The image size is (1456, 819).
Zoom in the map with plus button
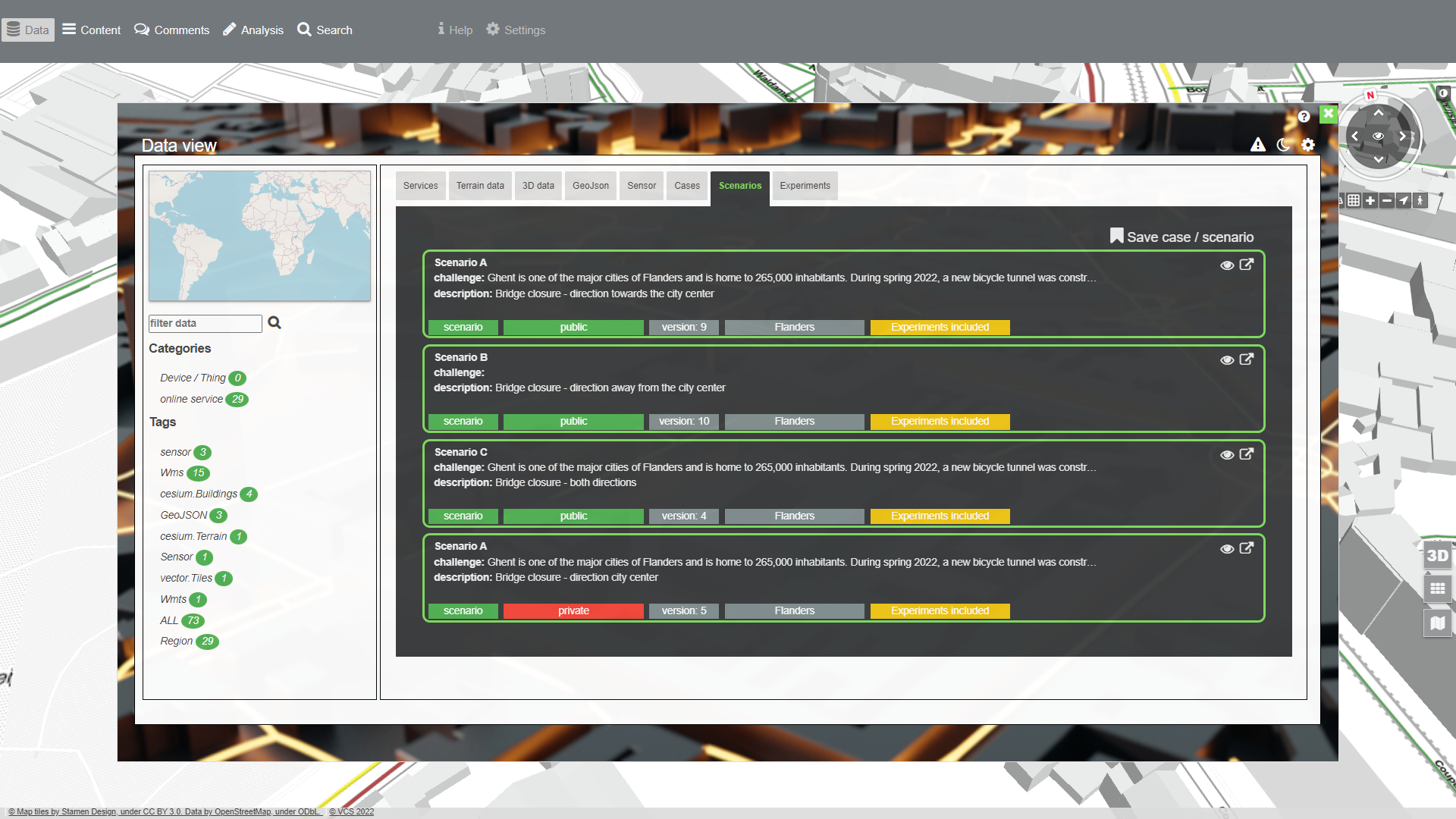click(1370, 201)
